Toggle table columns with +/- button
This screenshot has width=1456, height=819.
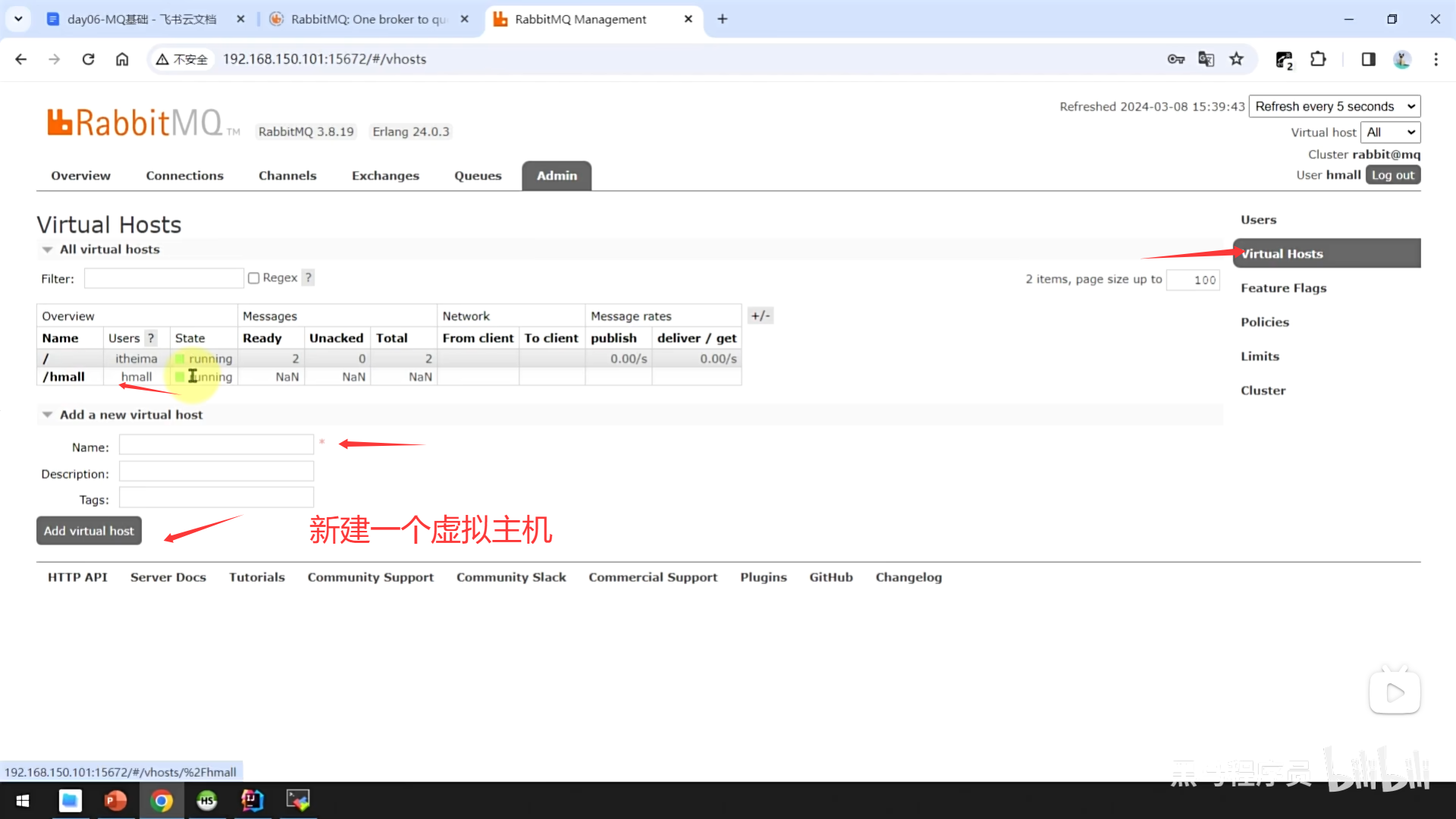[760, 315]
